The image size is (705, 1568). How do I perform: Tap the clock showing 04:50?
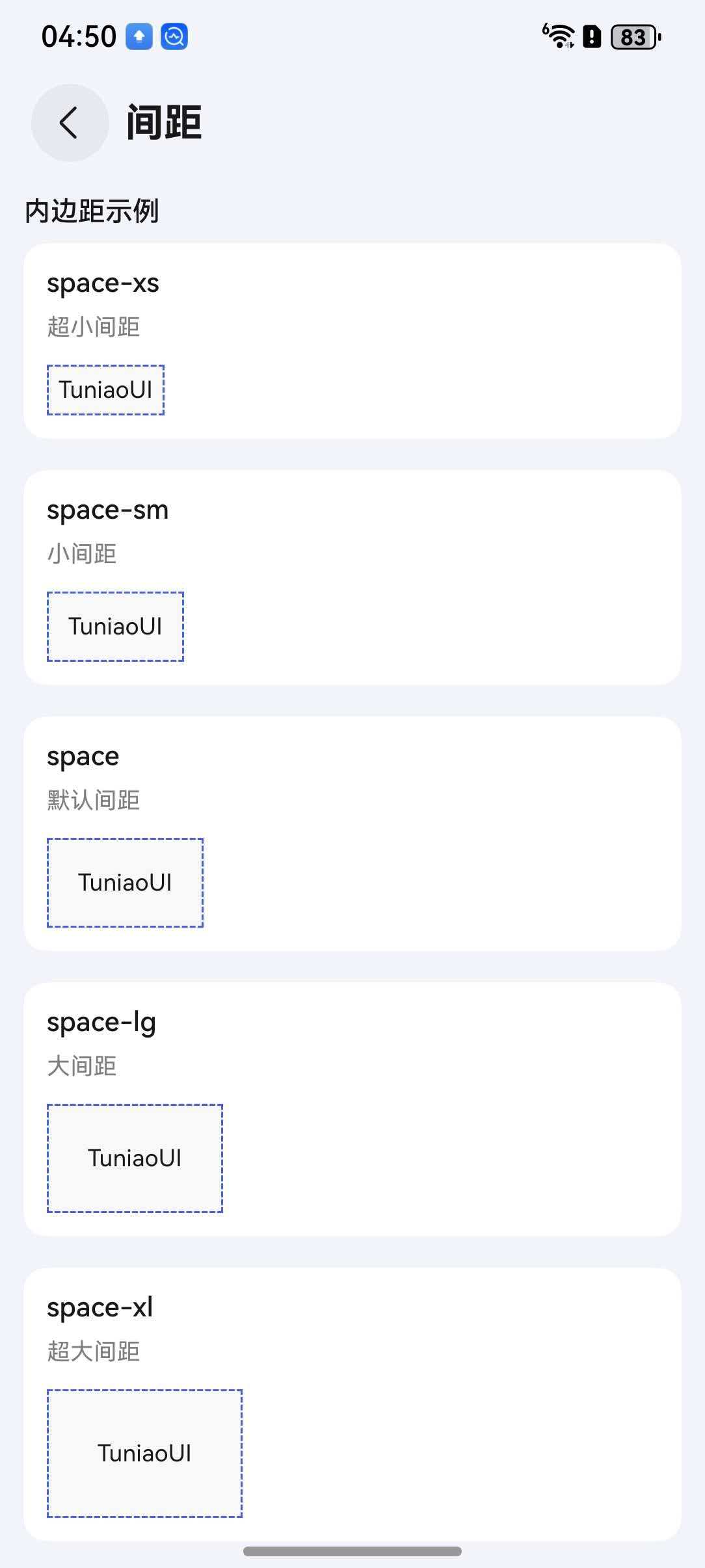click(77, 36)
